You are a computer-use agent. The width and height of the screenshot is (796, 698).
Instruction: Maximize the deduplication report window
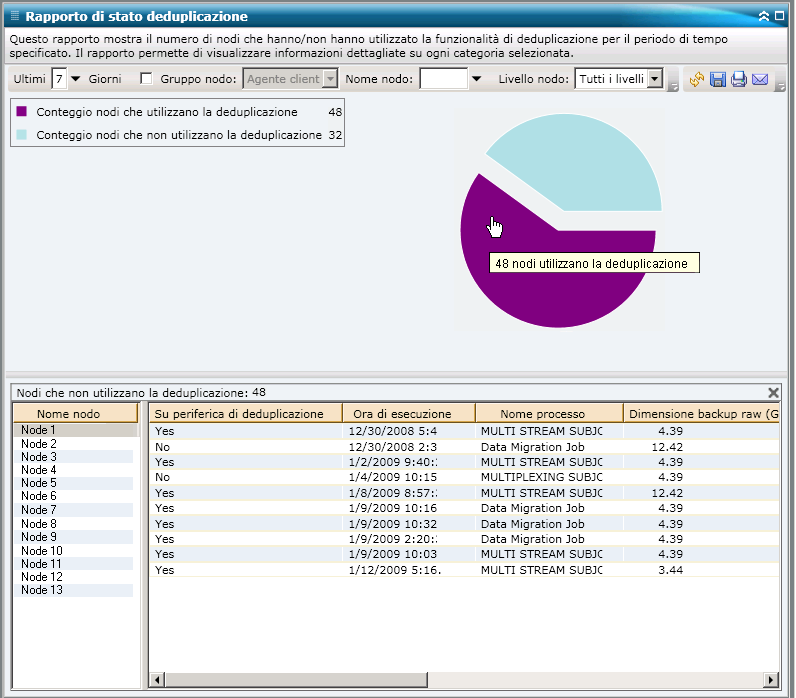pos(781,16)
